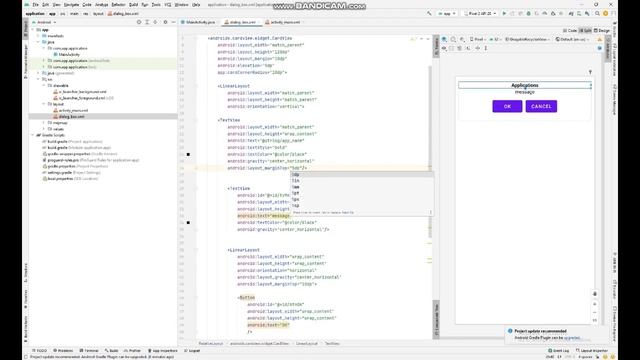Run the app with the green play icon
This screenshot has width=640, height=360.
point(504,13)
